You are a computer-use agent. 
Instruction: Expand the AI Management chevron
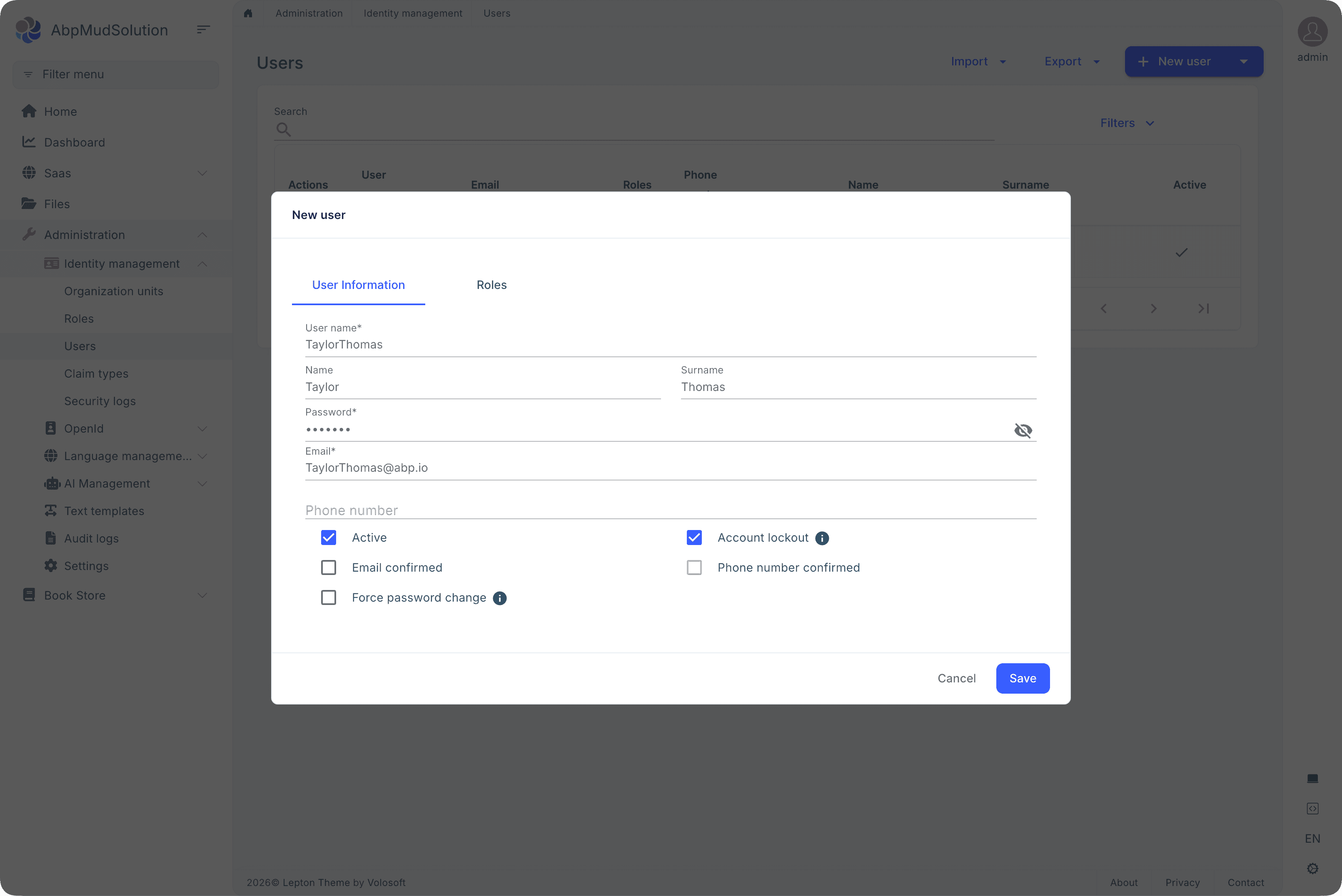pyautogui.click(x=202, y=483)
